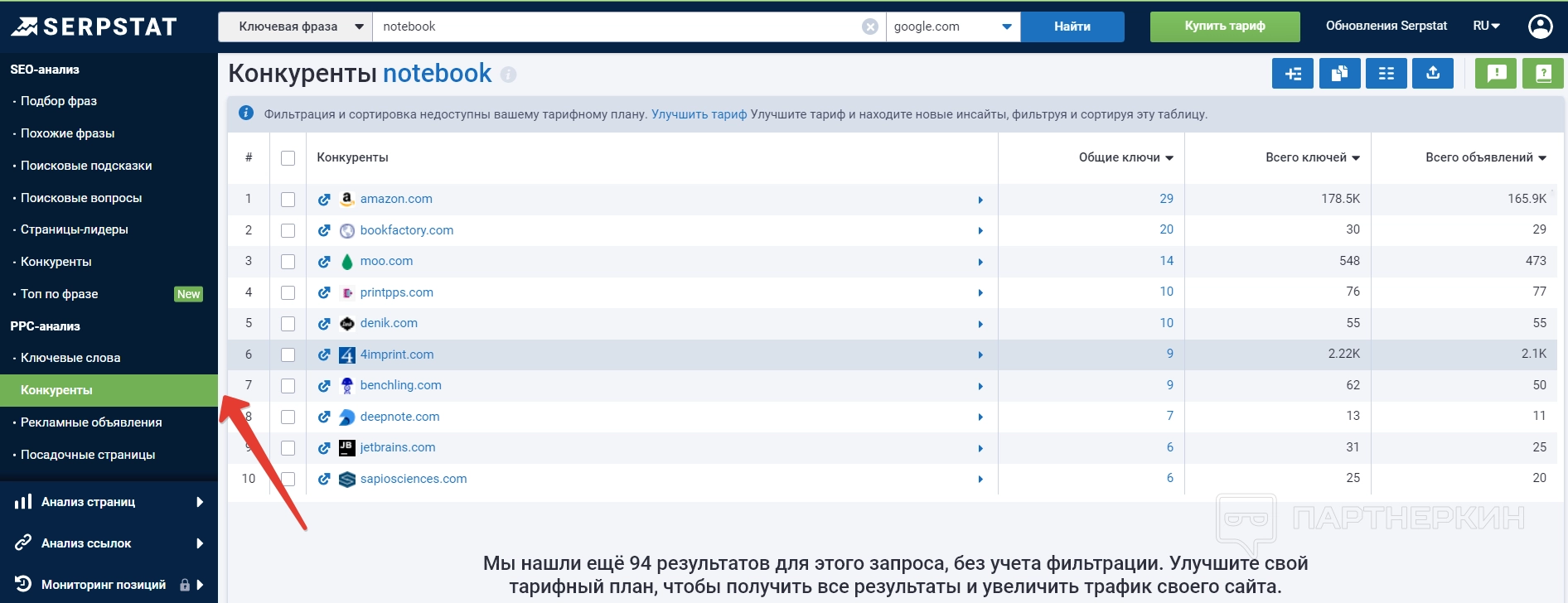This screenshot has width=1568, height=603.
Task: Open external link icon for 4imprint.com
Action: click(324, 355)
